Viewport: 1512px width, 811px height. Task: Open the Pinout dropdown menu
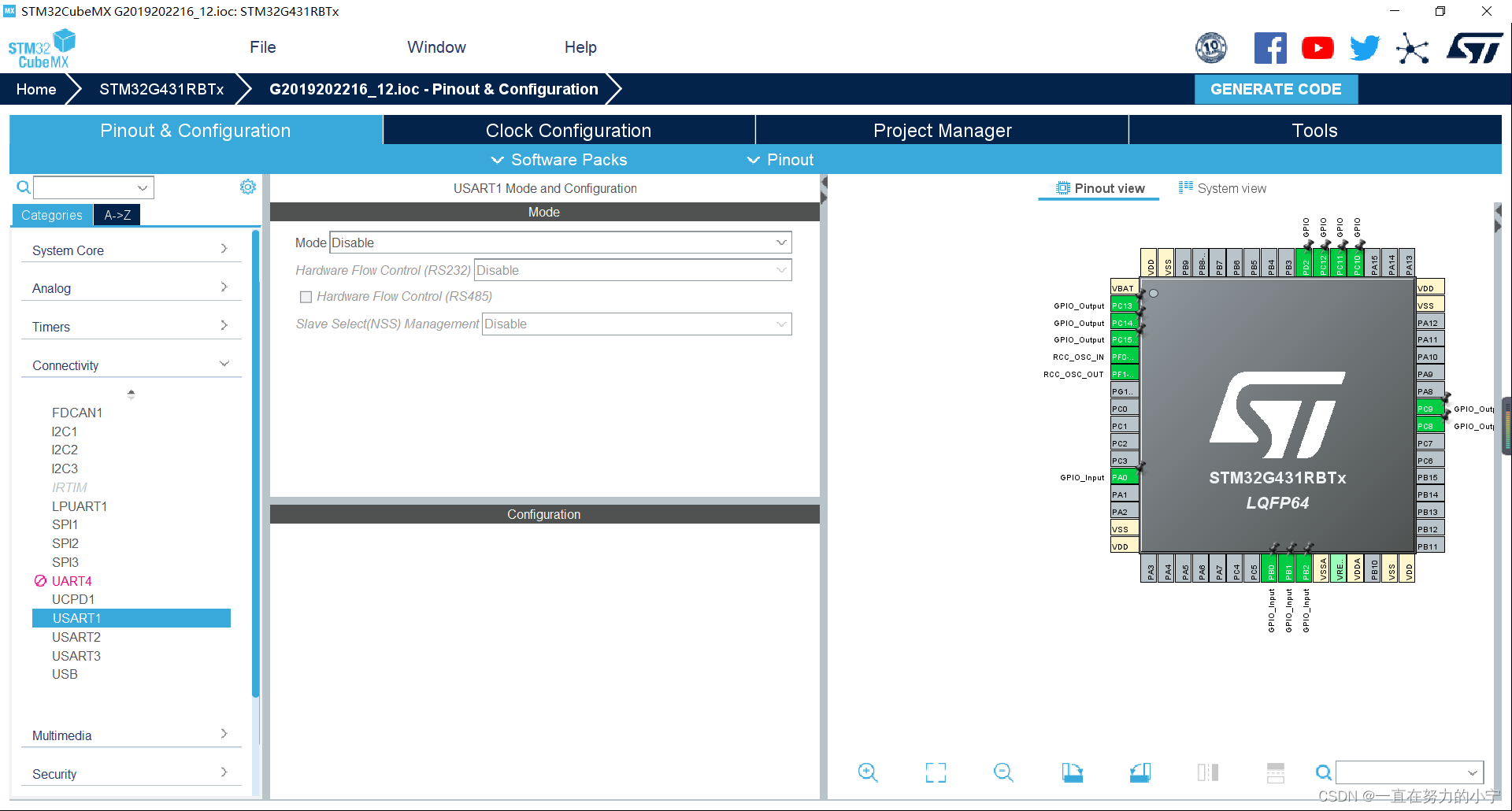pos(780,160)
